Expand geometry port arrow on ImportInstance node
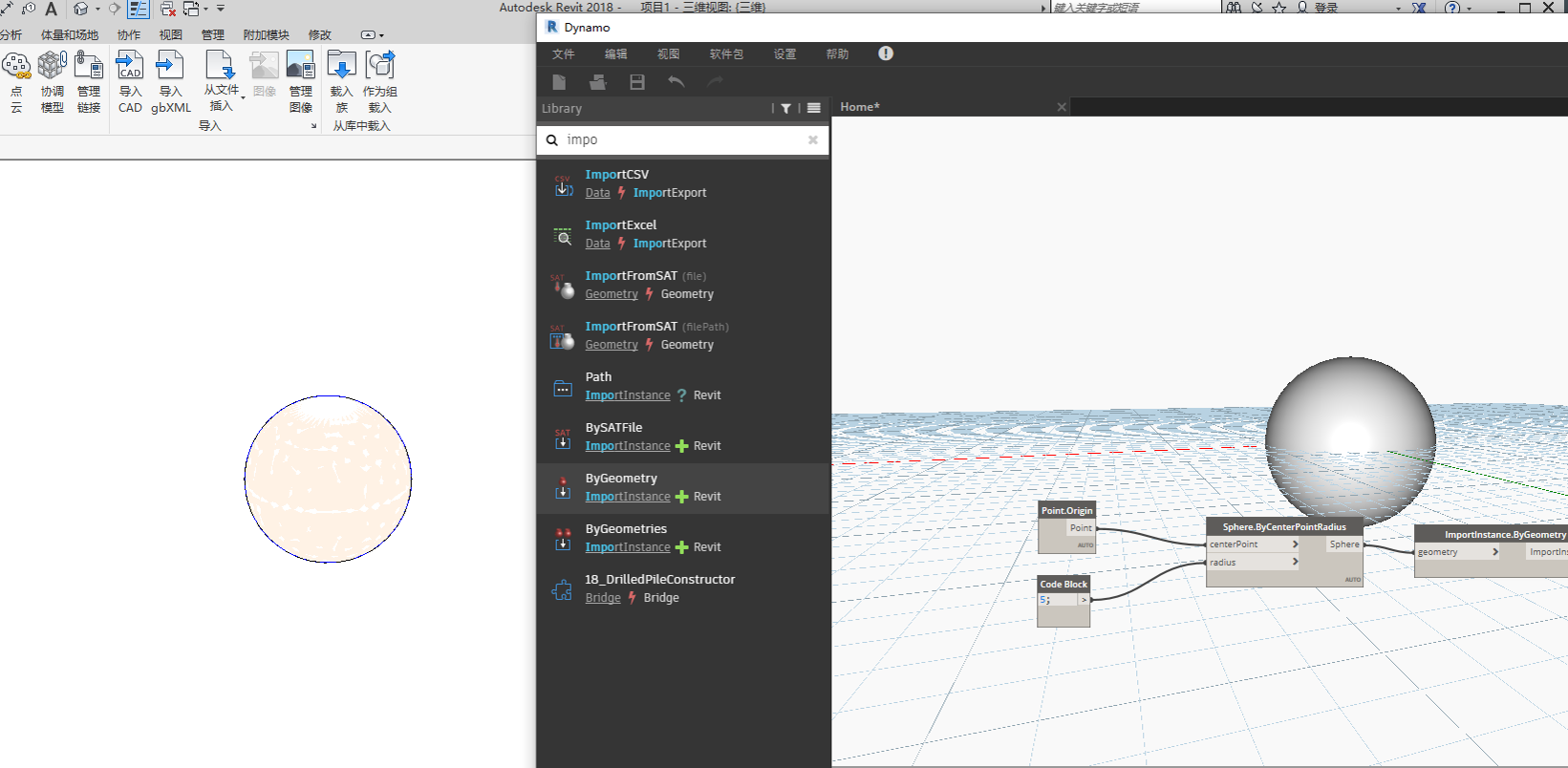This screenshot has width=1568, height=768. (x=1495, y=552)
